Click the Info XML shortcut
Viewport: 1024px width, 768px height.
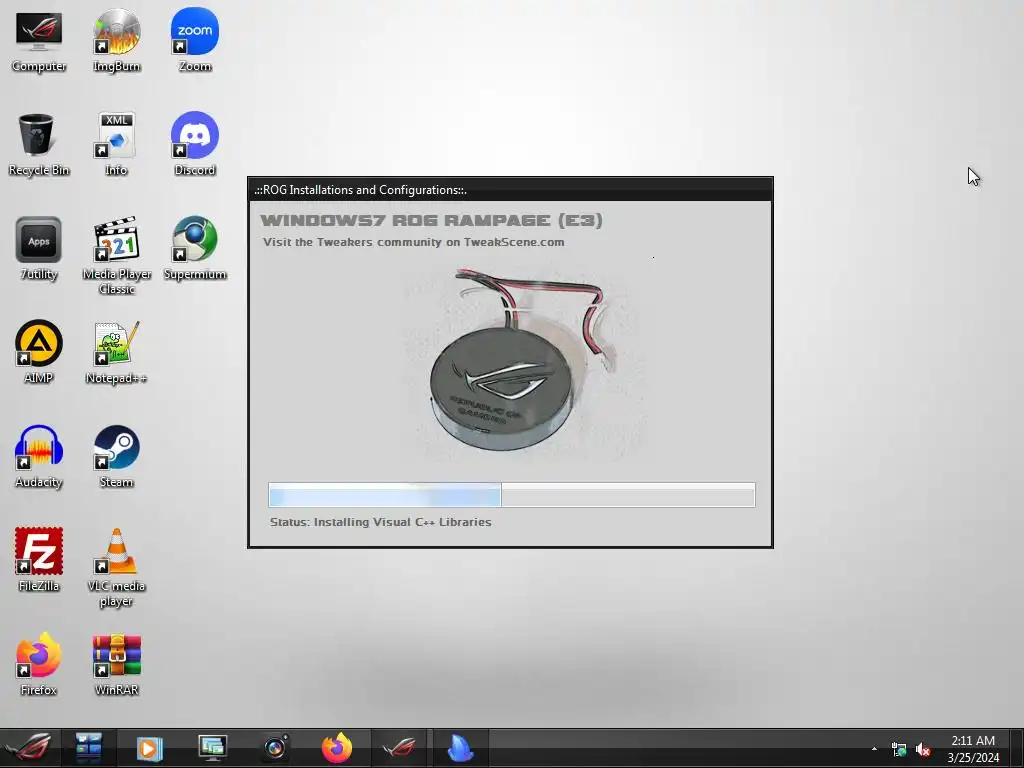point(116,144)
